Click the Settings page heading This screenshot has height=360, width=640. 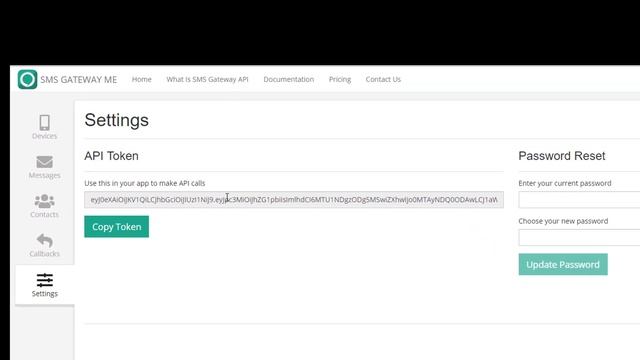pyautogui.click(x=117, y=120)
